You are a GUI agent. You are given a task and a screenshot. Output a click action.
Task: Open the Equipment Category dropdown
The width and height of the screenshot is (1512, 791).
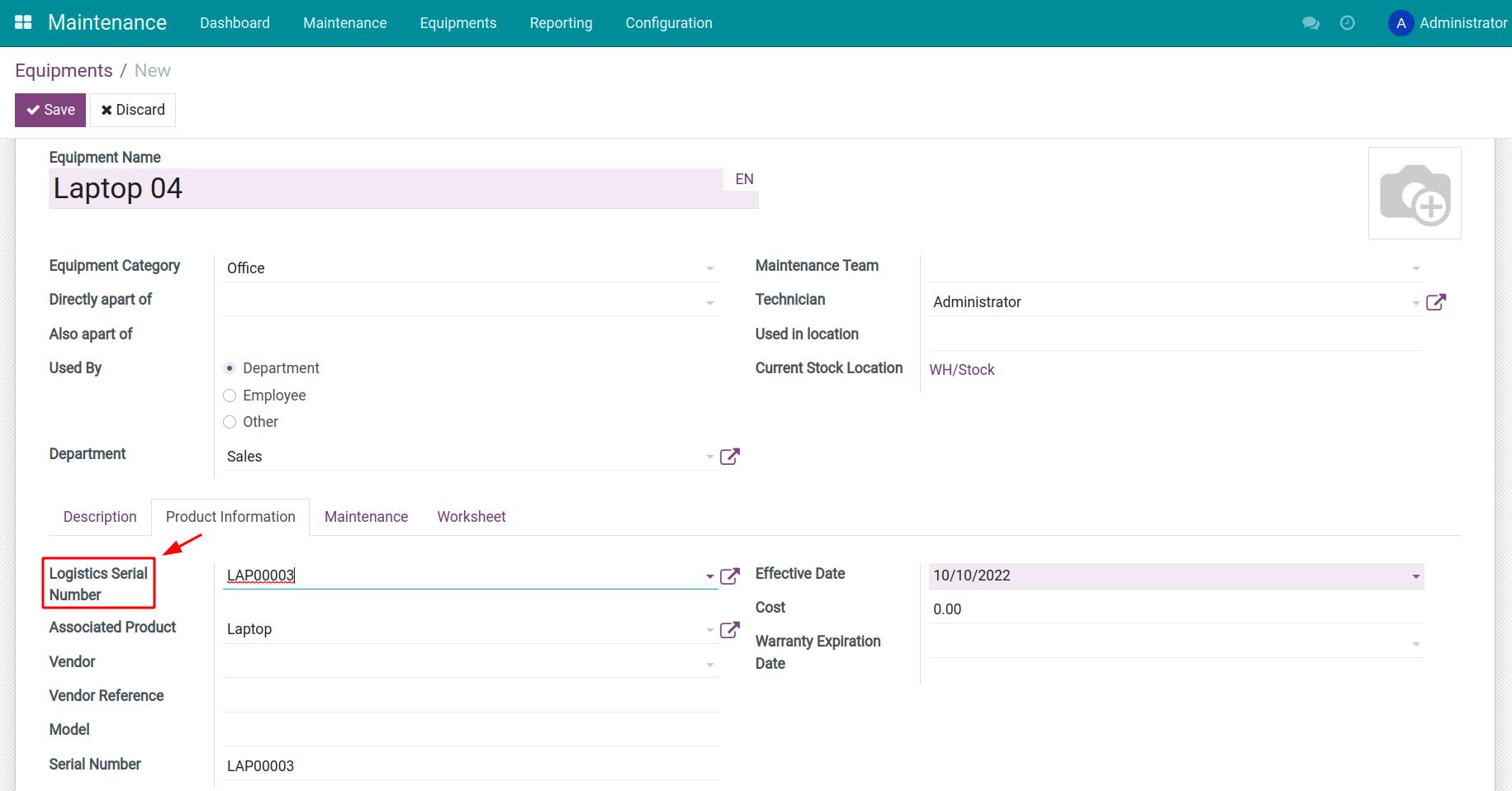[709, 268]
